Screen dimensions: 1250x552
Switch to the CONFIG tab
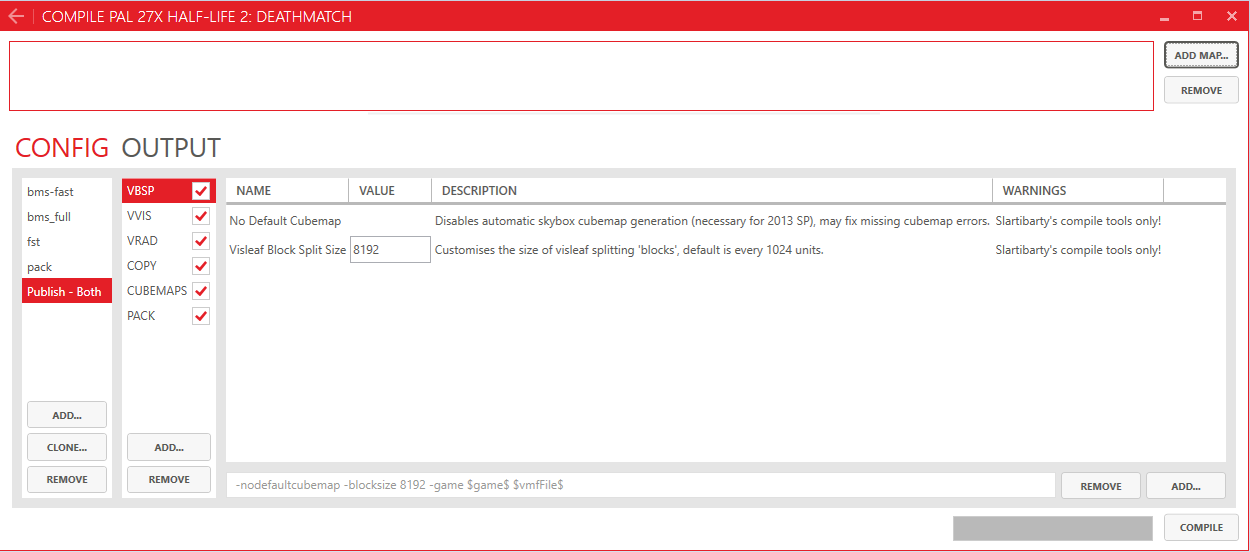tap(62, 148)
